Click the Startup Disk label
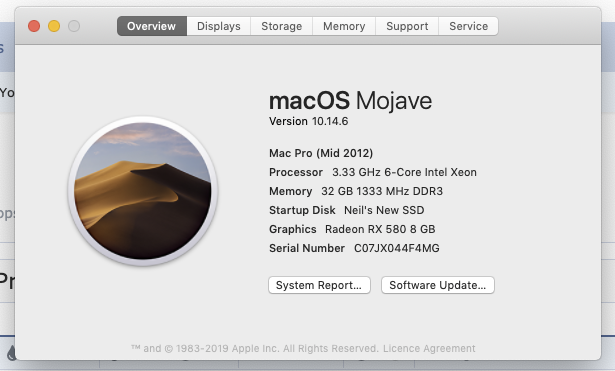 coord(302,210)
